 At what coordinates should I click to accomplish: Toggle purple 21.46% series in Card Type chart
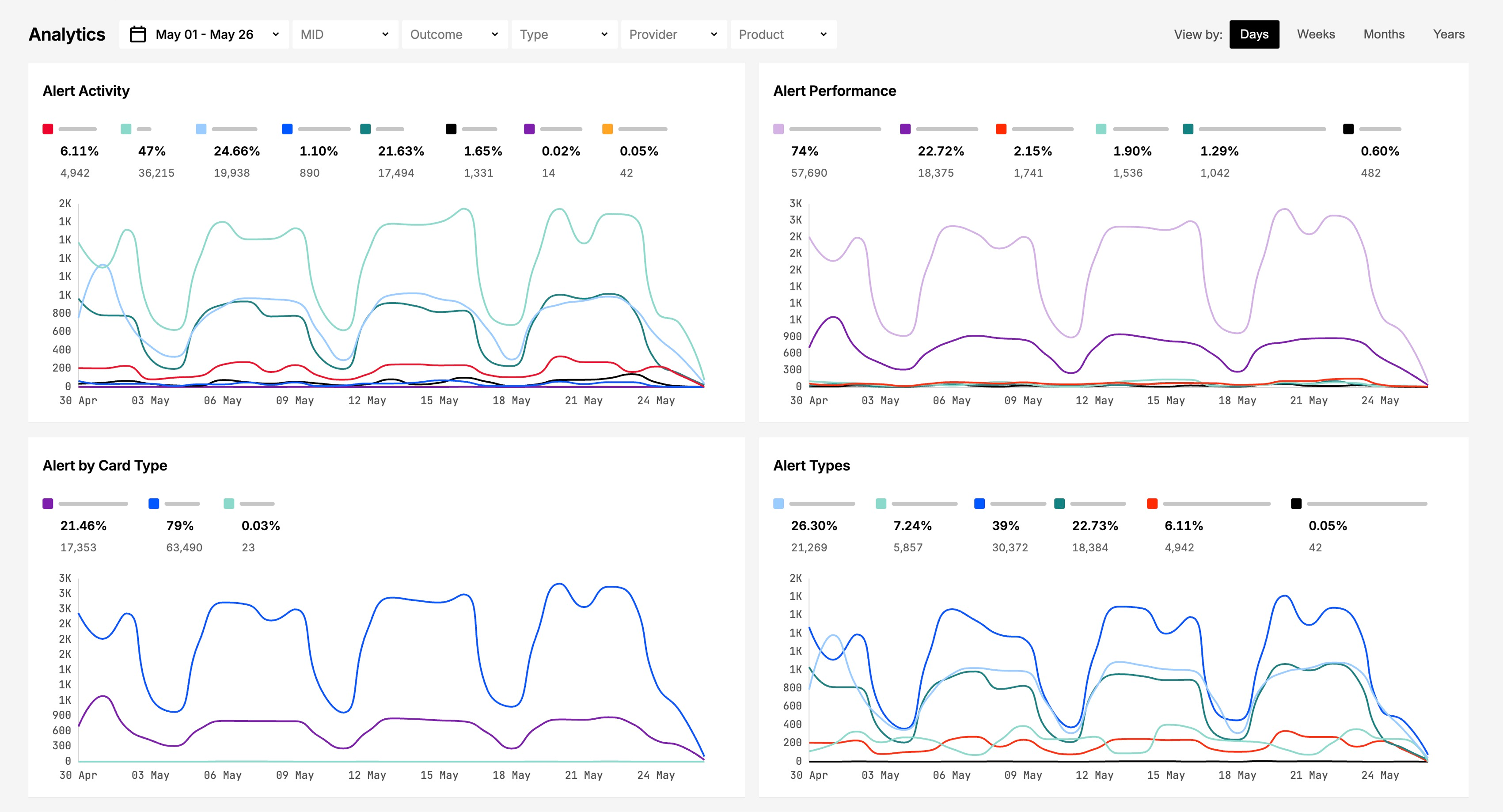coord(48,504)
